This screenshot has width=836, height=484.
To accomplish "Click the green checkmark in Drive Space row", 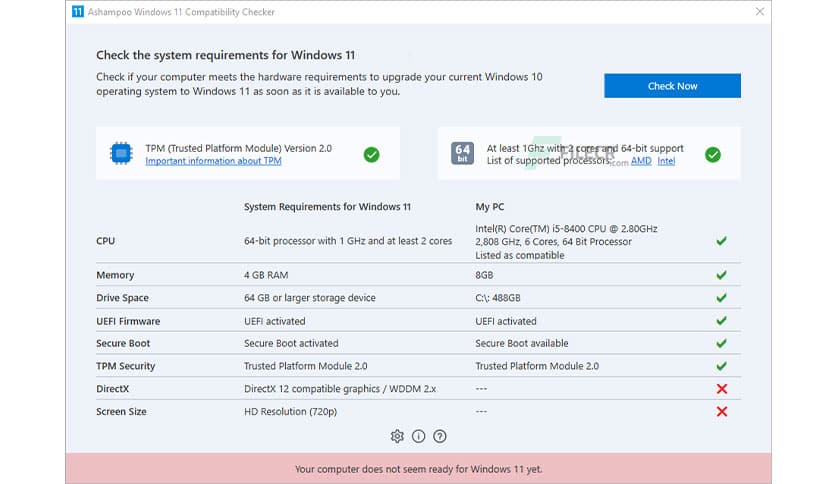I will pos(721,297).
